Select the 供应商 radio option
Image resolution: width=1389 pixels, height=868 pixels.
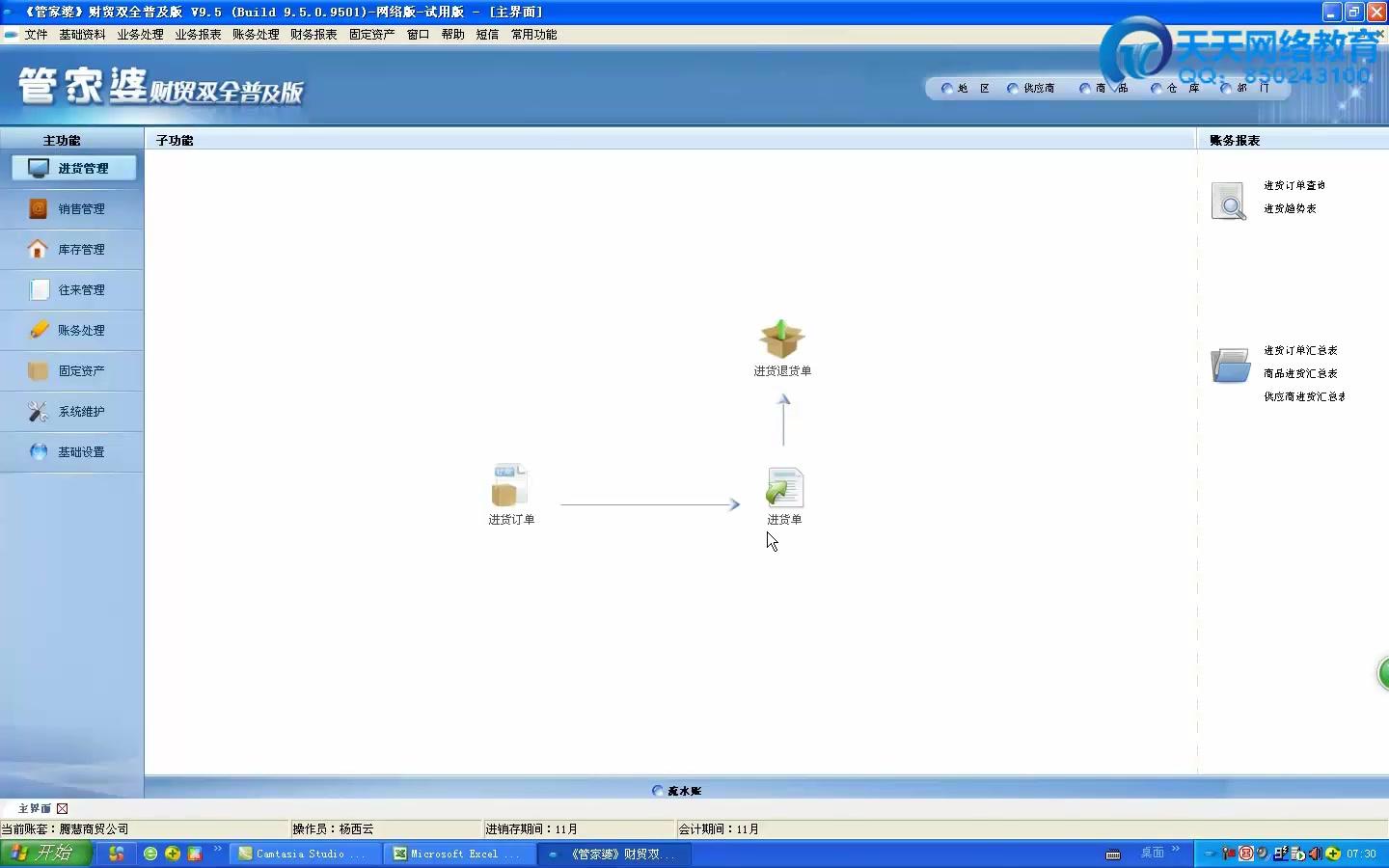click(x=1013, y=89)
